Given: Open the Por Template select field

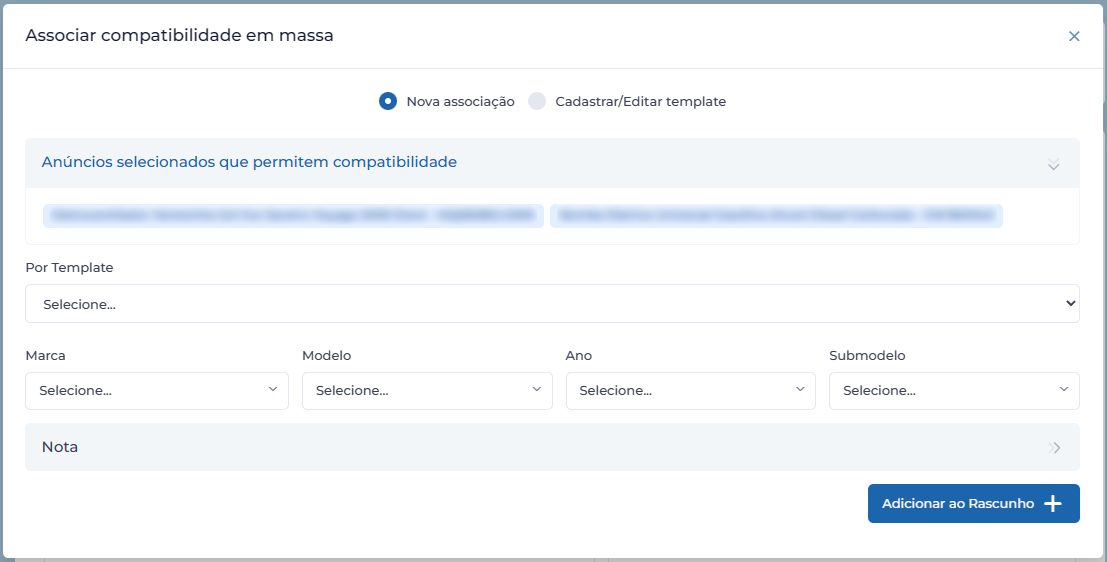Looking at the screenshot, I should pyautogui.click(x=552, y=304).
